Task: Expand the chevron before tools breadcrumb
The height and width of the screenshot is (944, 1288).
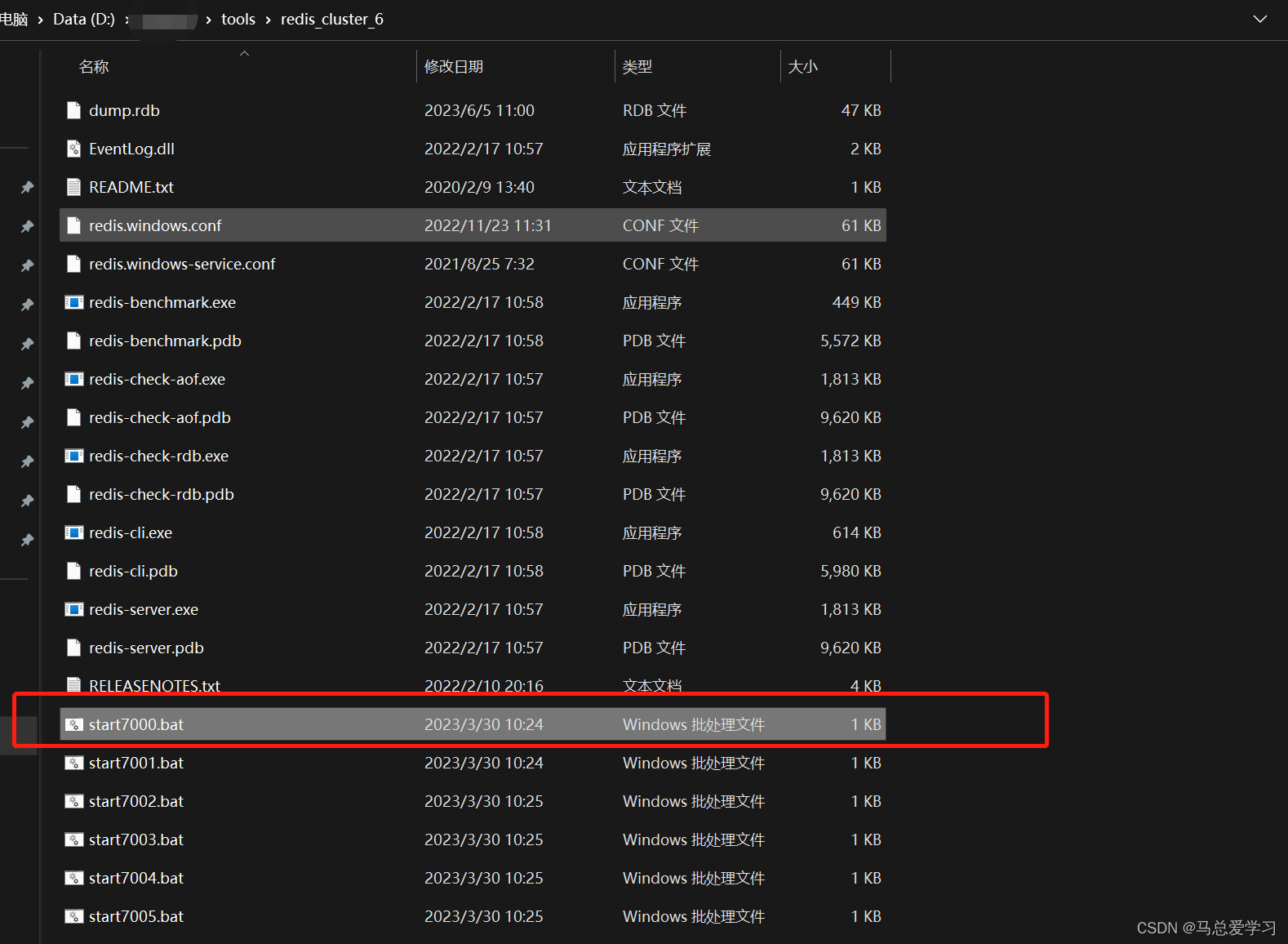Action: [x=209, y=20]
